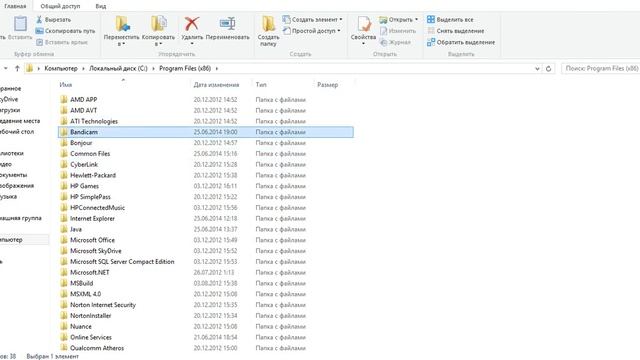The image size is (640, 360).
Task: Click the CyberLink folder icon
Action: 64,164
